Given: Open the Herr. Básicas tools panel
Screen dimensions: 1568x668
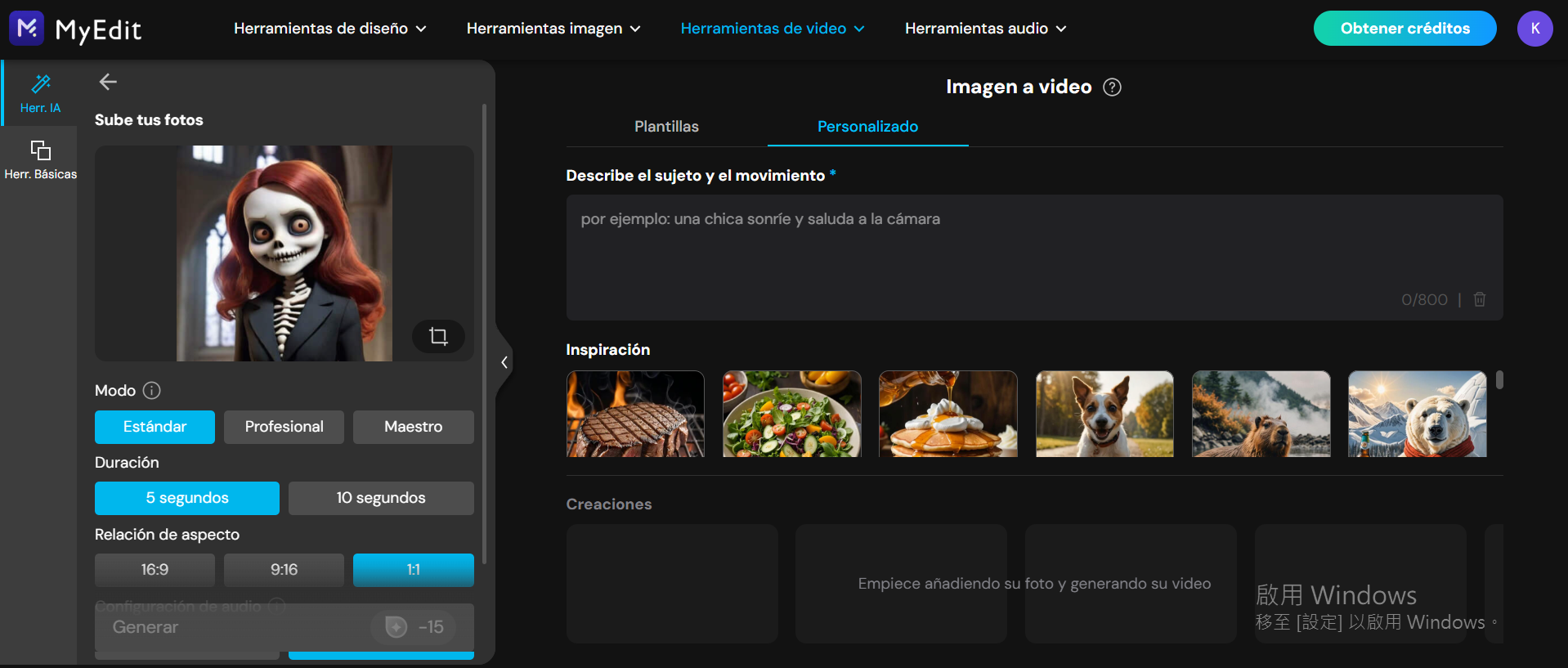Looking at the screenshot, I should pos(40,159).
